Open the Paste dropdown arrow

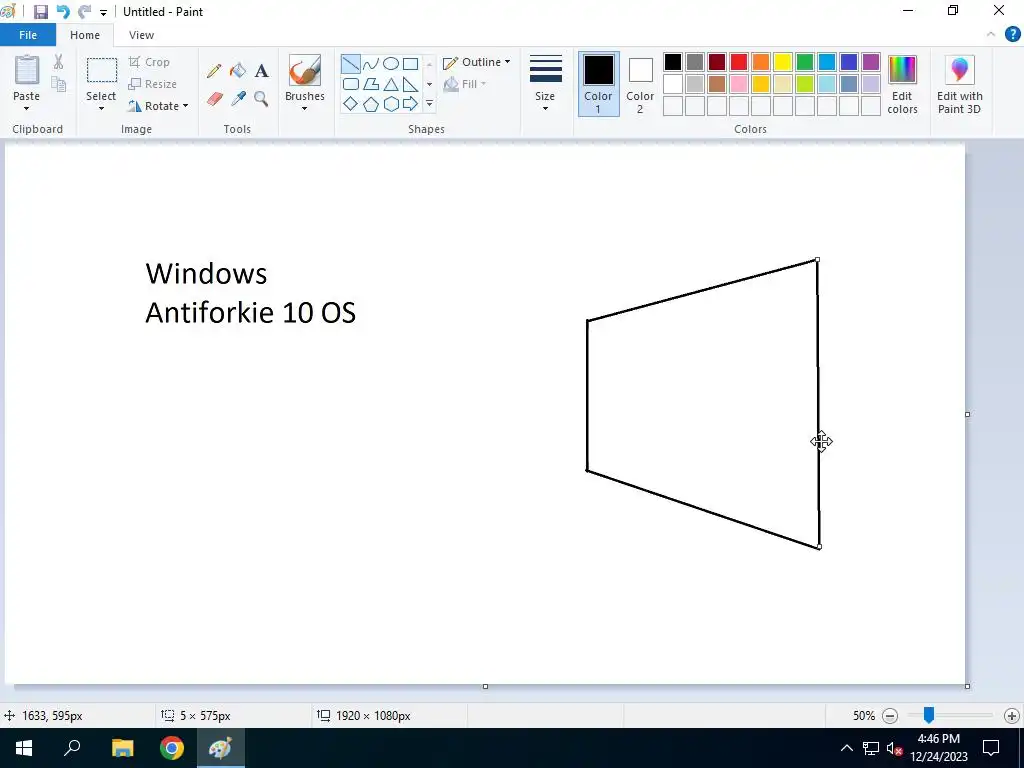coord(27,108)
